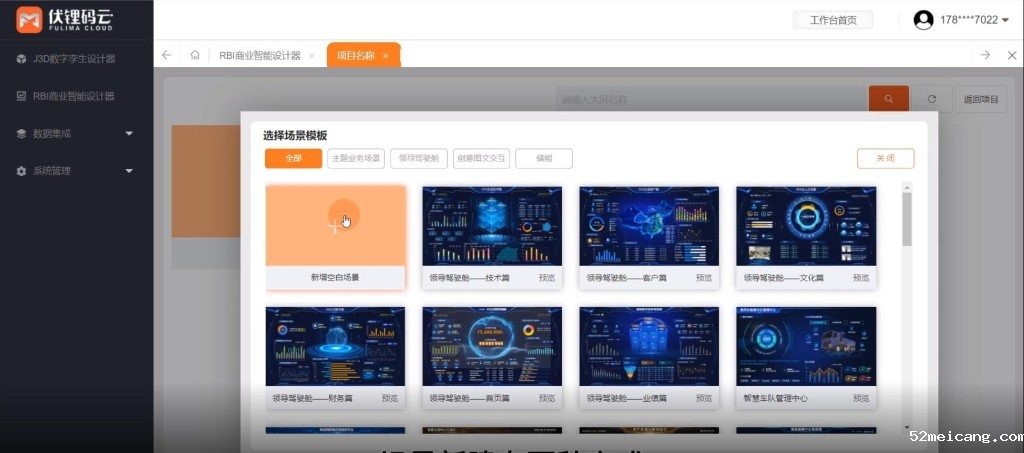Switch to the RBI商业智能设计器 tab
This screenshot has width=1024, height=453.
point(259,56)
